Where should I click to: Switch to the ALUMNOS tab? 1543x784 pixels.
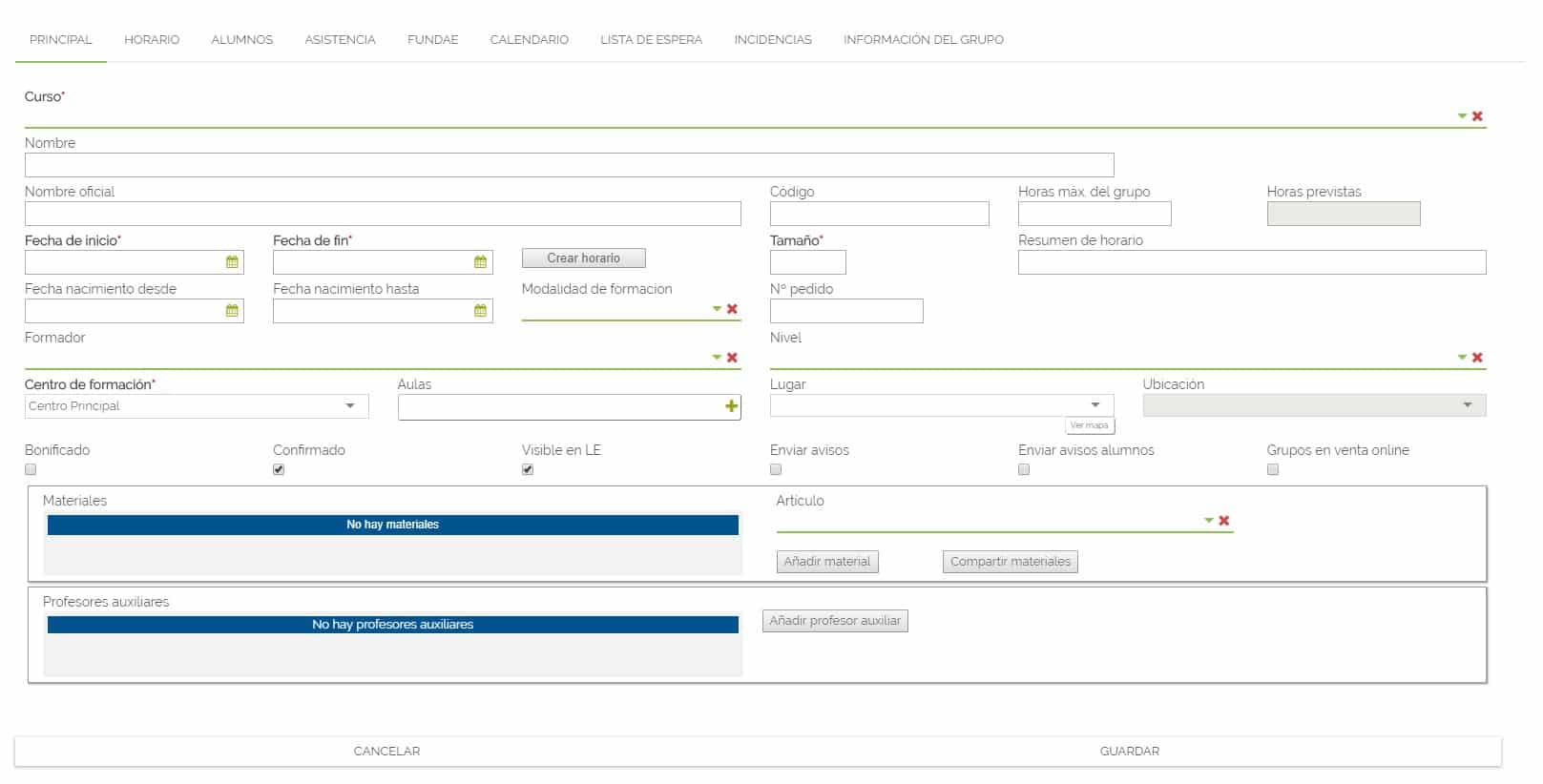click(242, 40)
